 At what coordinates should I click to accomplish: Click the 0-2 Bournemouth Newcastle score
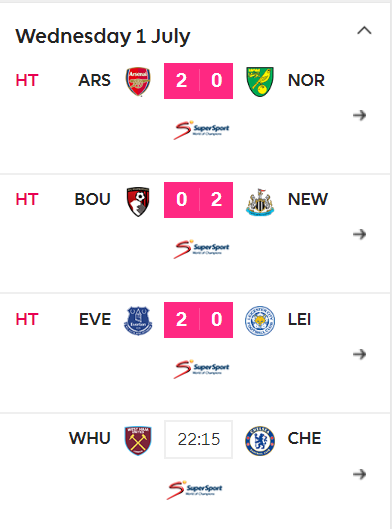pyautogui.click(x=198, y=200)
